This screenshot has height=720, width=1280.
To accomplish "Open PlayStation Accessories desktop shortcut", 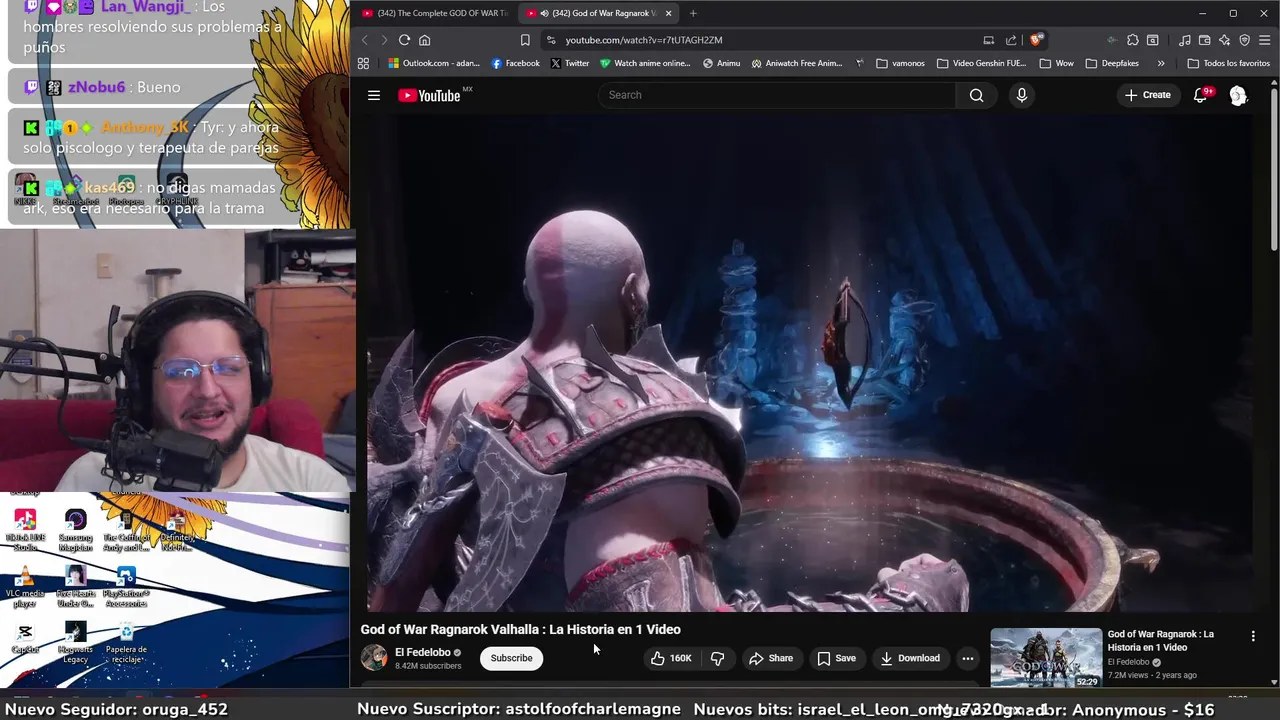I will tap(126, 587).
